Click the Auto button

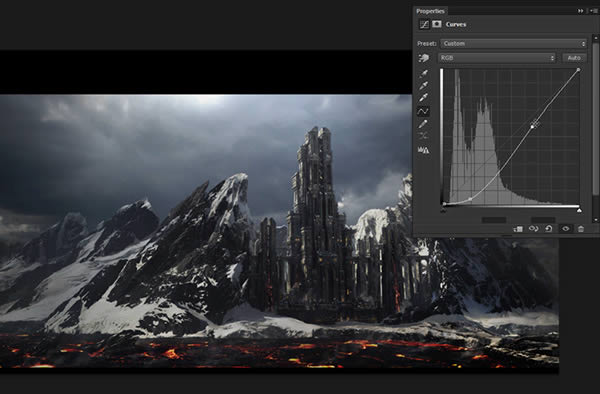tap(574, 58)
